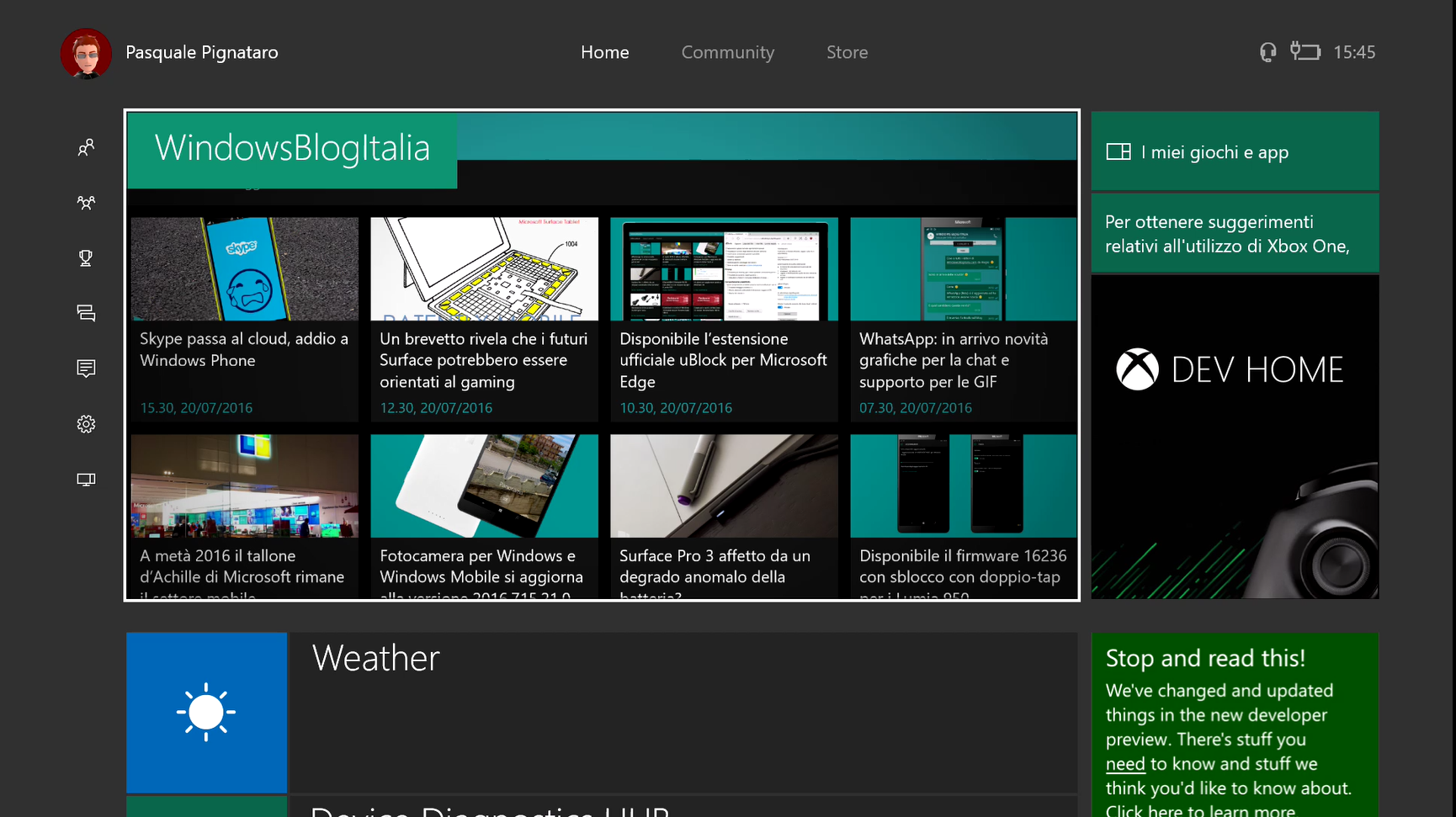Open the Xbox One suggestions tile
The height and width of the screenshot is (817, 1456).
pos(1235,234)
